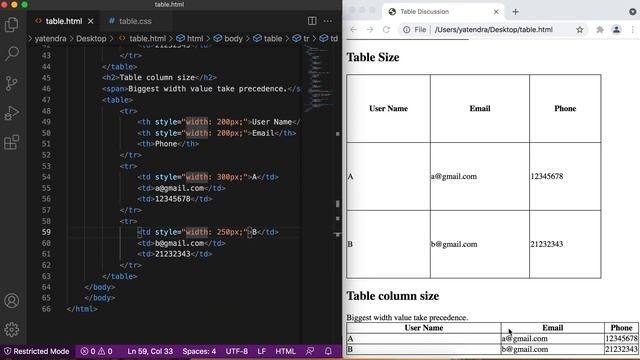The width and height of the screenshot is (640, 360).
Task: Click line 45 h2 Table column size code
Action: coord(159,78)
